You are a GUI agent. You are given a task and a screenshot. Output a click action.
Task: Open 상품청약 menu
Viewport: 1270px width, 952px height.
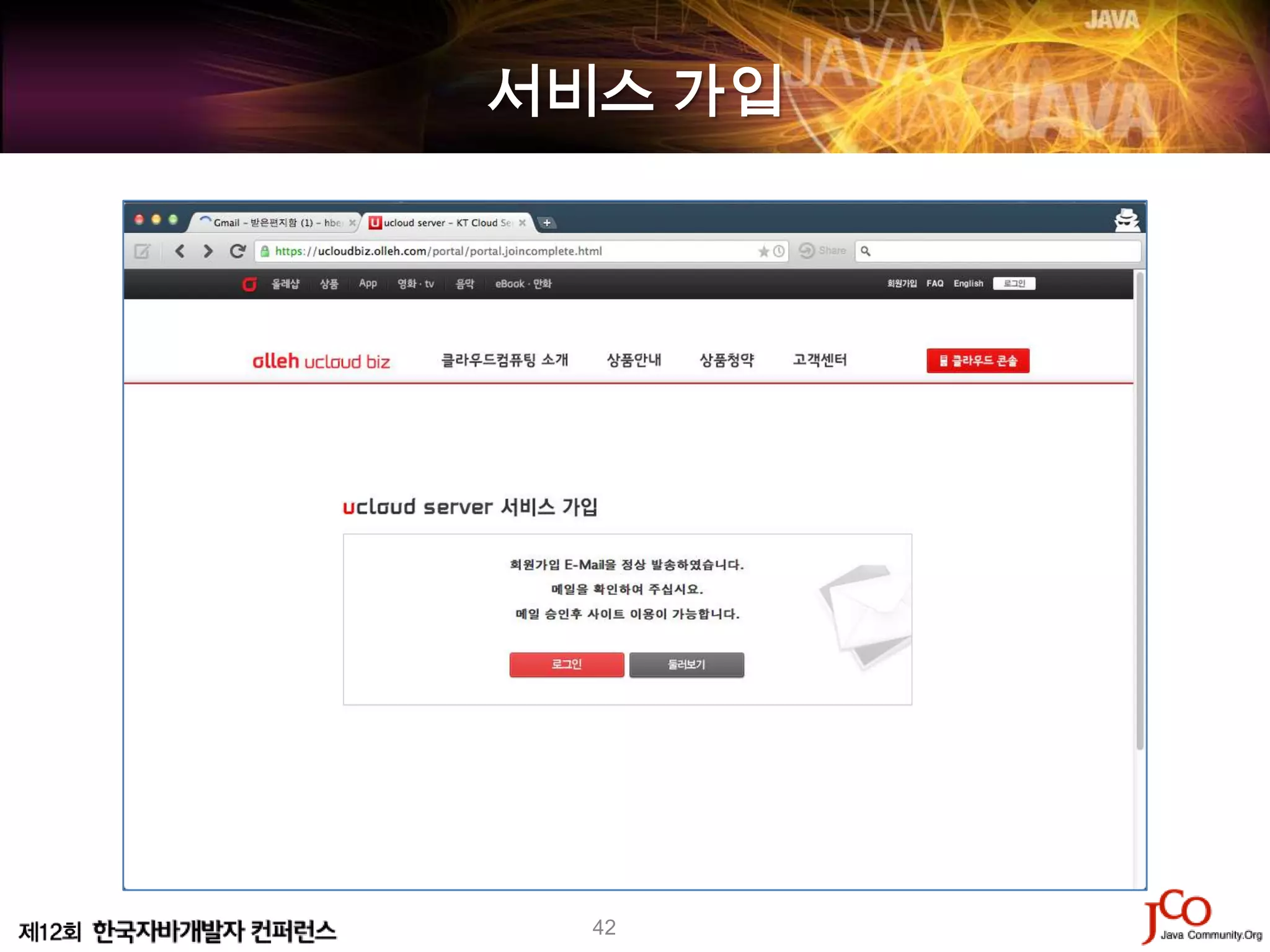pos(727,360)
